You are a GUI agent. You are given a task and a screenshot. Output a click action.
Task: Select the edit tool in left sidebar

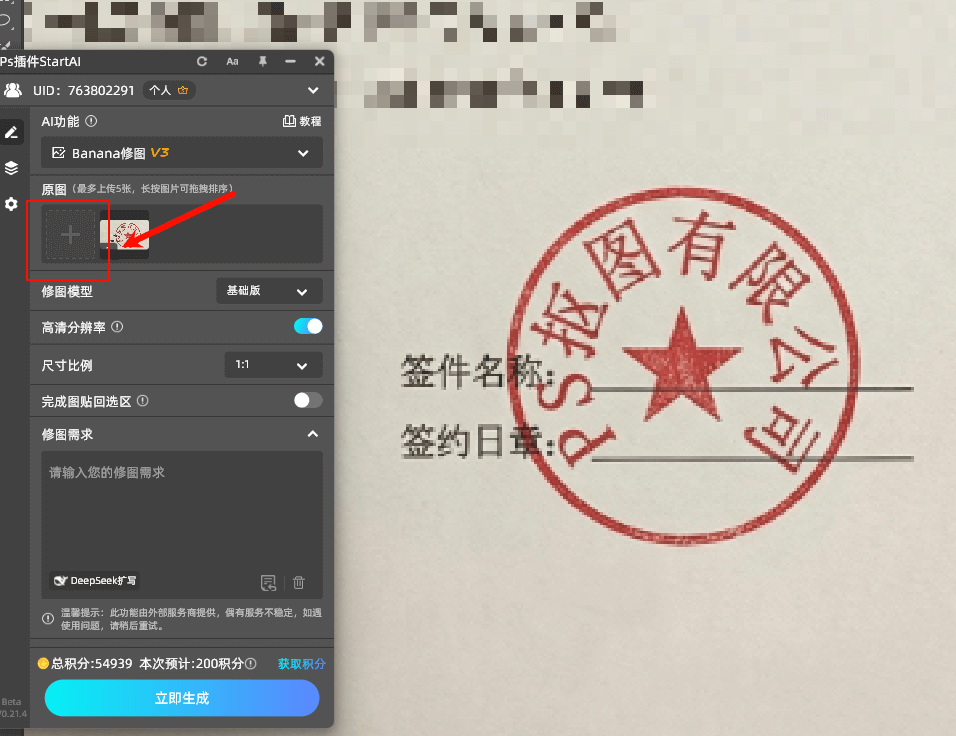pyautogui.click(x=12, y=132)
